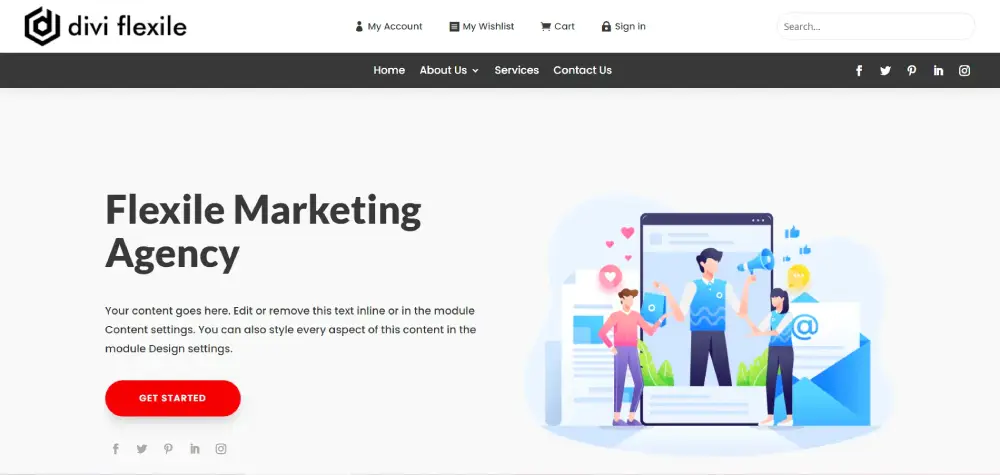Open LinkedIn icon in the dark navigation bar
The image size is (1000, 475).
point(938,71)
